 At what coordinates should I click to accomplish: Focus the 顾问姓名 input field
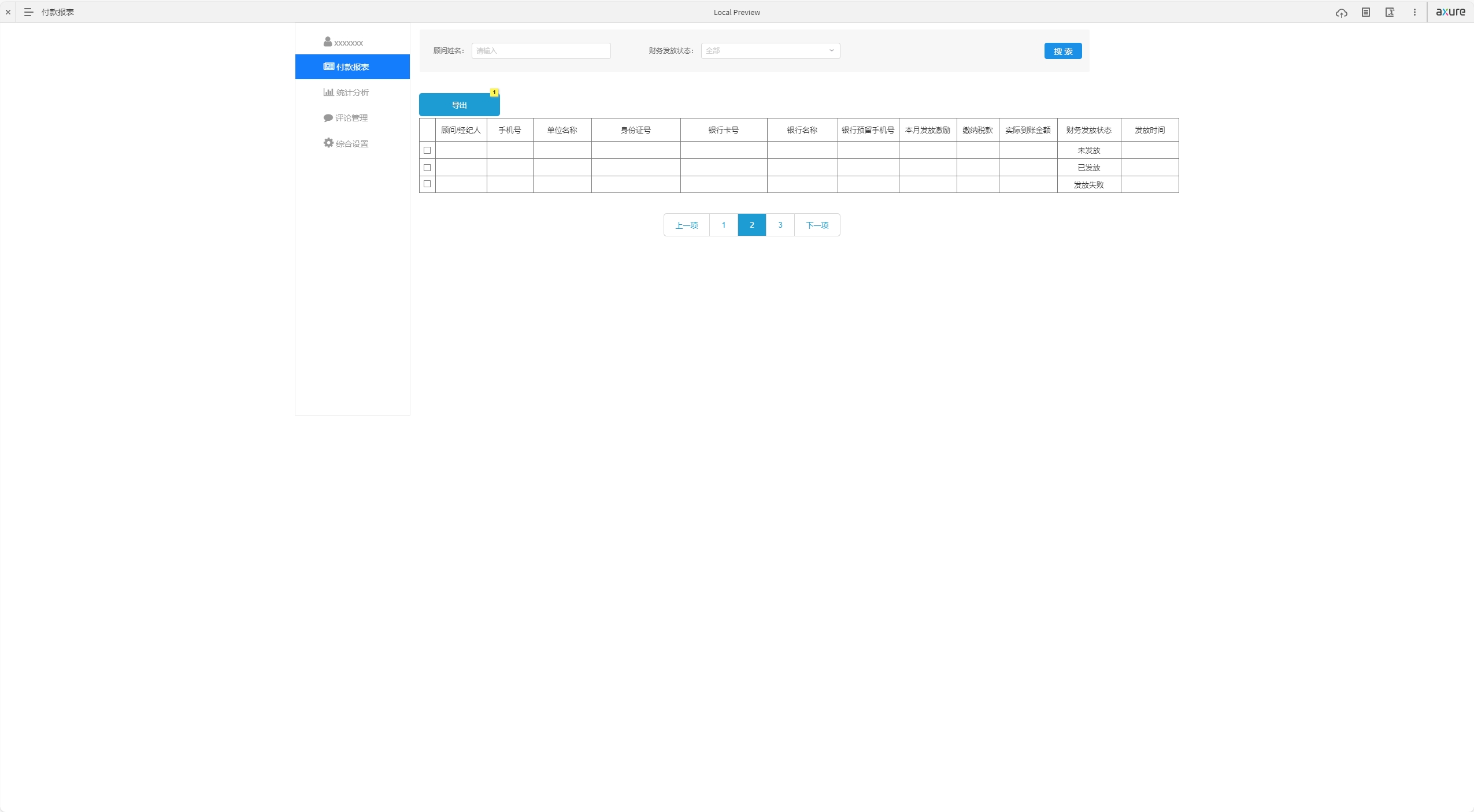[x=540, y=51]
